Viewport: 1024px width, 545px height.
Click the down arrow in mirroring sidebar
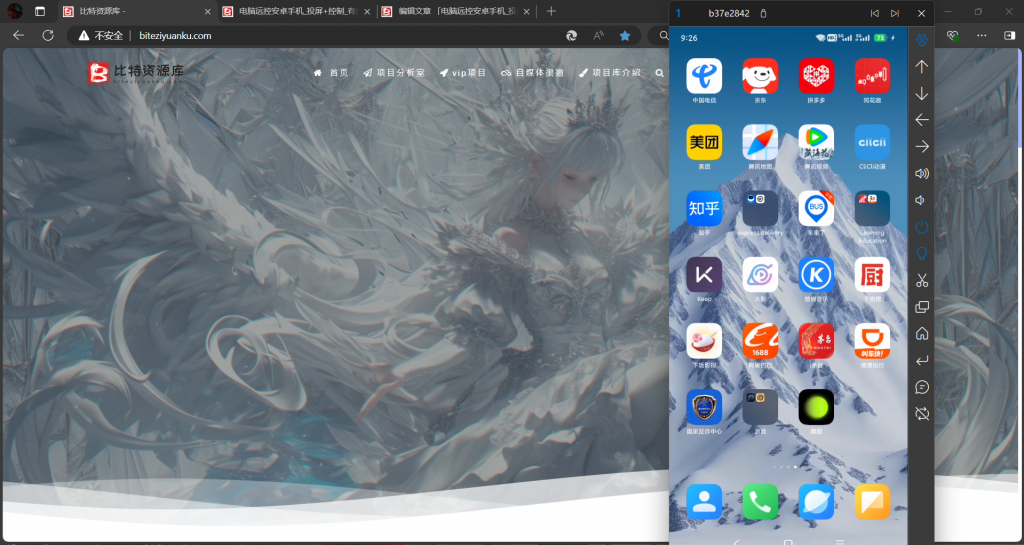tap(921, 93)
